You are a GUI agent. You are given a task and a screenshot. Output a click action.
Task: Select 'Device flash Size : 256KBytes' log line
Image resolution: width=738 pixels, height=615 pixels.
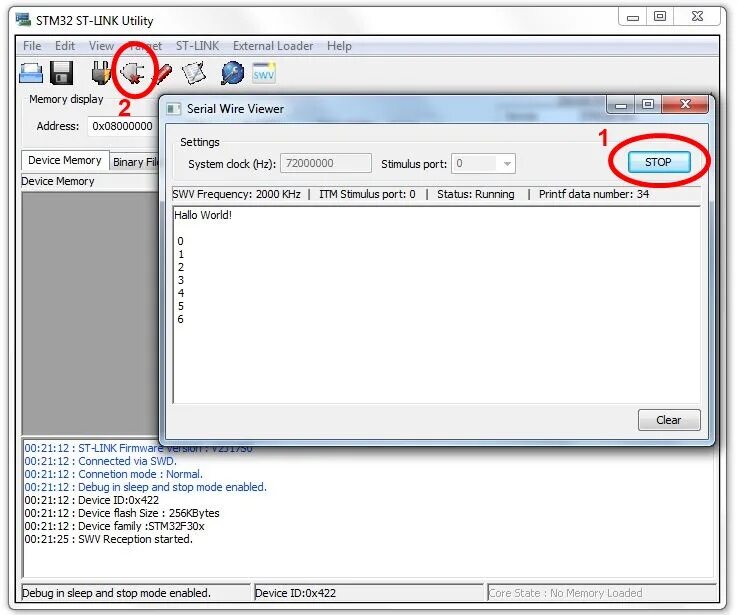point(122,513)
